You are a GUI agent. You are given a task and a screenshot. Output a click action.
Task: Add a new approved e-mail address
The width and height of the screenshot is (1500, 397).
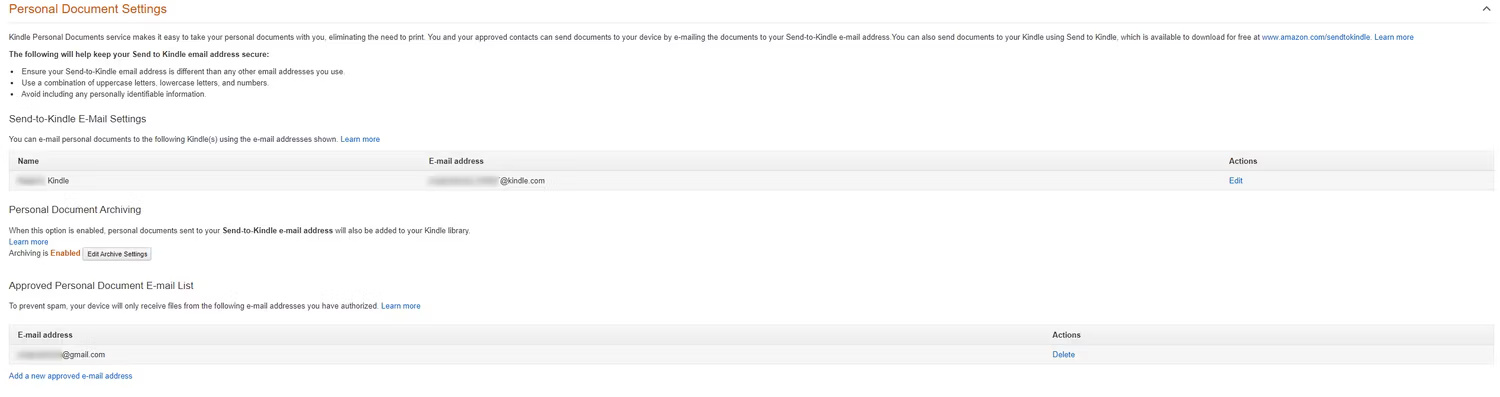(71, 376)
